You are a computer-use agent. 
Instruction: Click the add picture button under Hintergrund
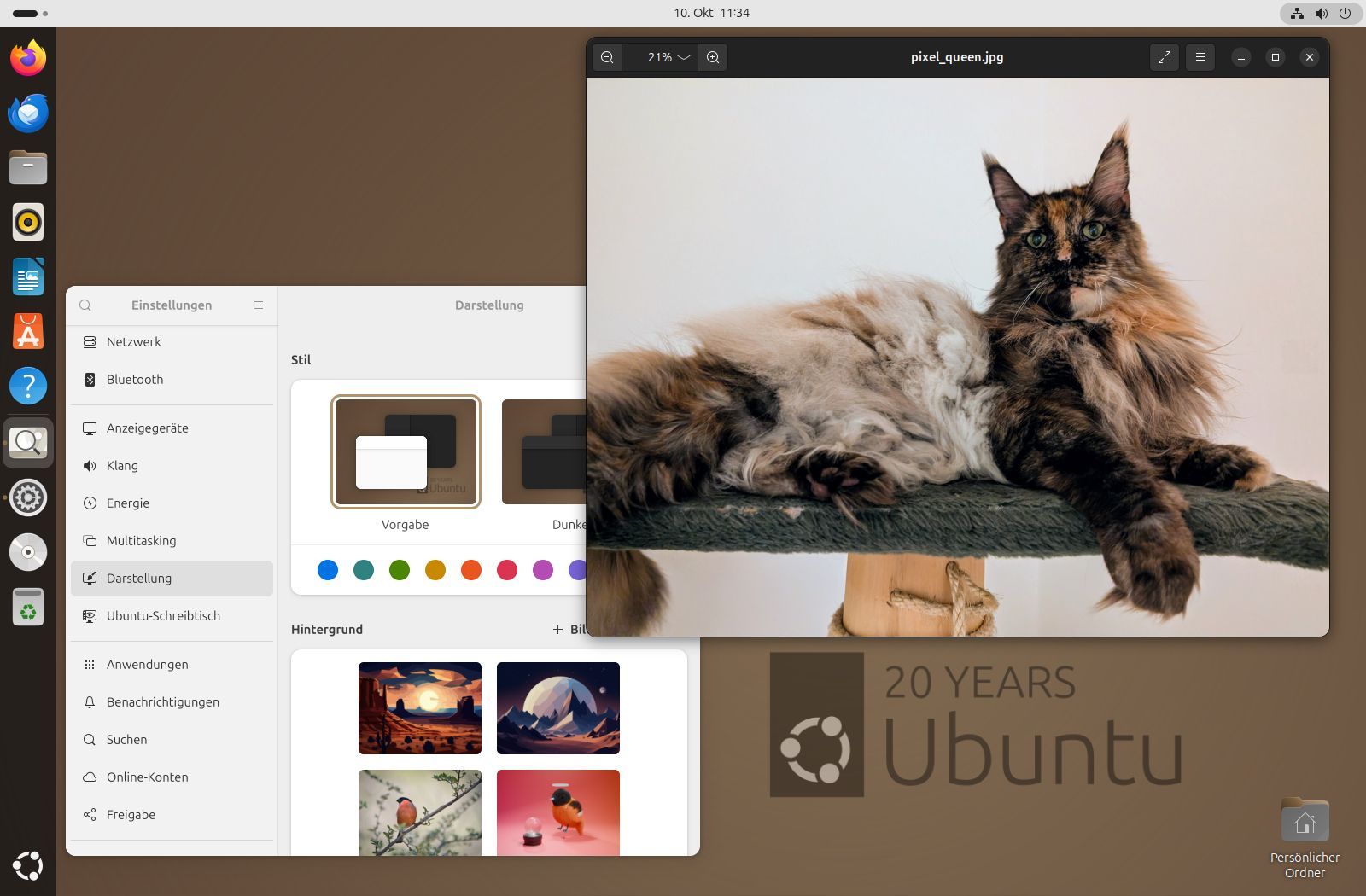[569, 630]
